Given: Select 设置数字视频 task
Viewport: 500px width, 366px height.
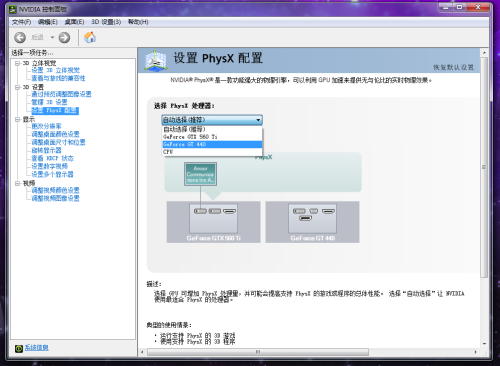Looking at the screenshot, I should [x=49, y=166].
